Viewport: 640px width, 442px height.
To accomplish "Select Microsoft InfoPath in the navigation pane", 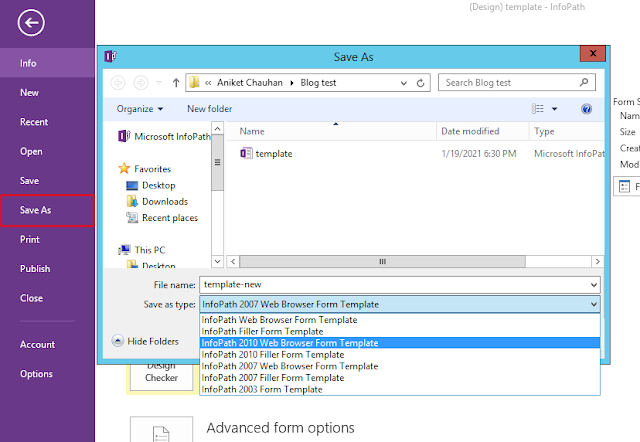I will 164,136.
